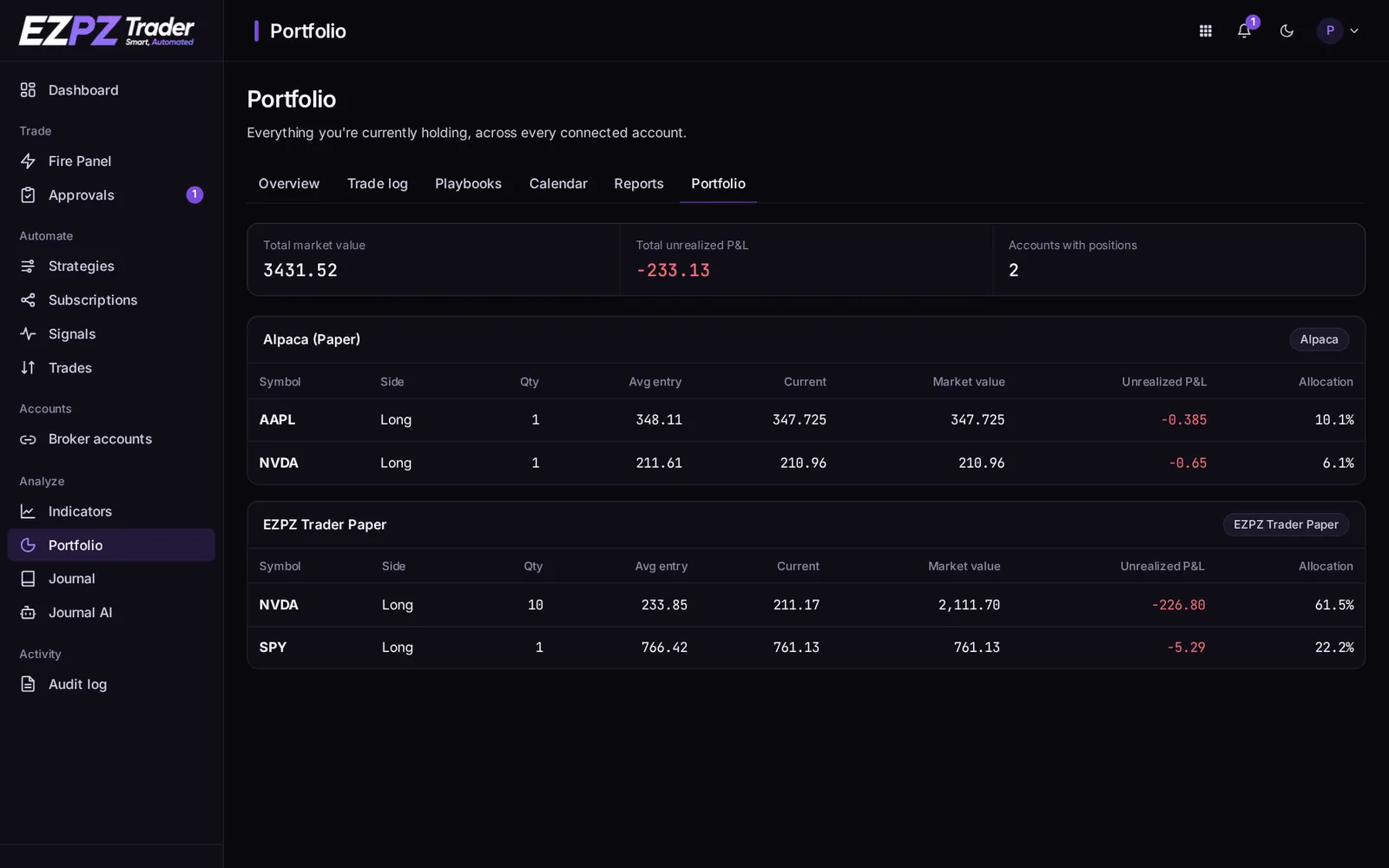Click the 61.5% allocation cell
This screenshot has height=868, width=1389.
tap(1333, 605)
